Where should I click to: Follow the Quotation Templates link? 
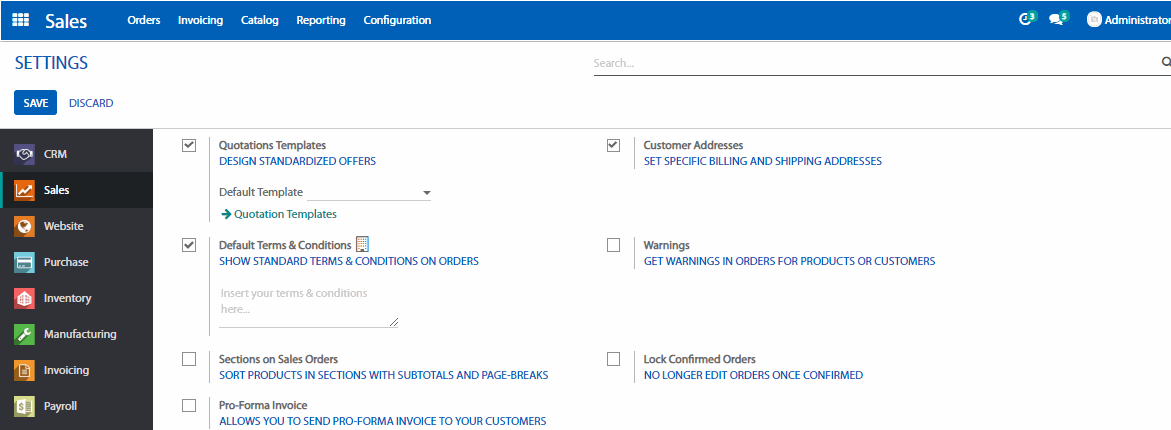[x=284, y=214]
